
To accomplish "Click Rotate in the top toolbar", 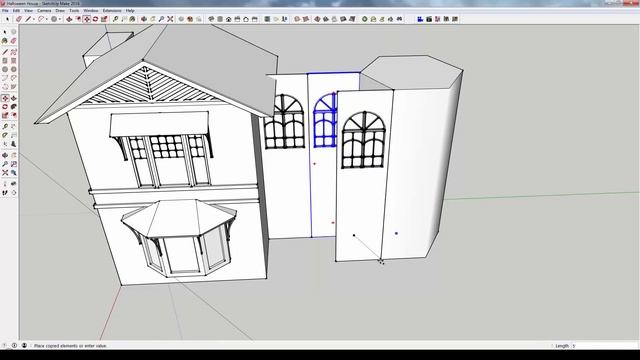I will click(95, 19).
